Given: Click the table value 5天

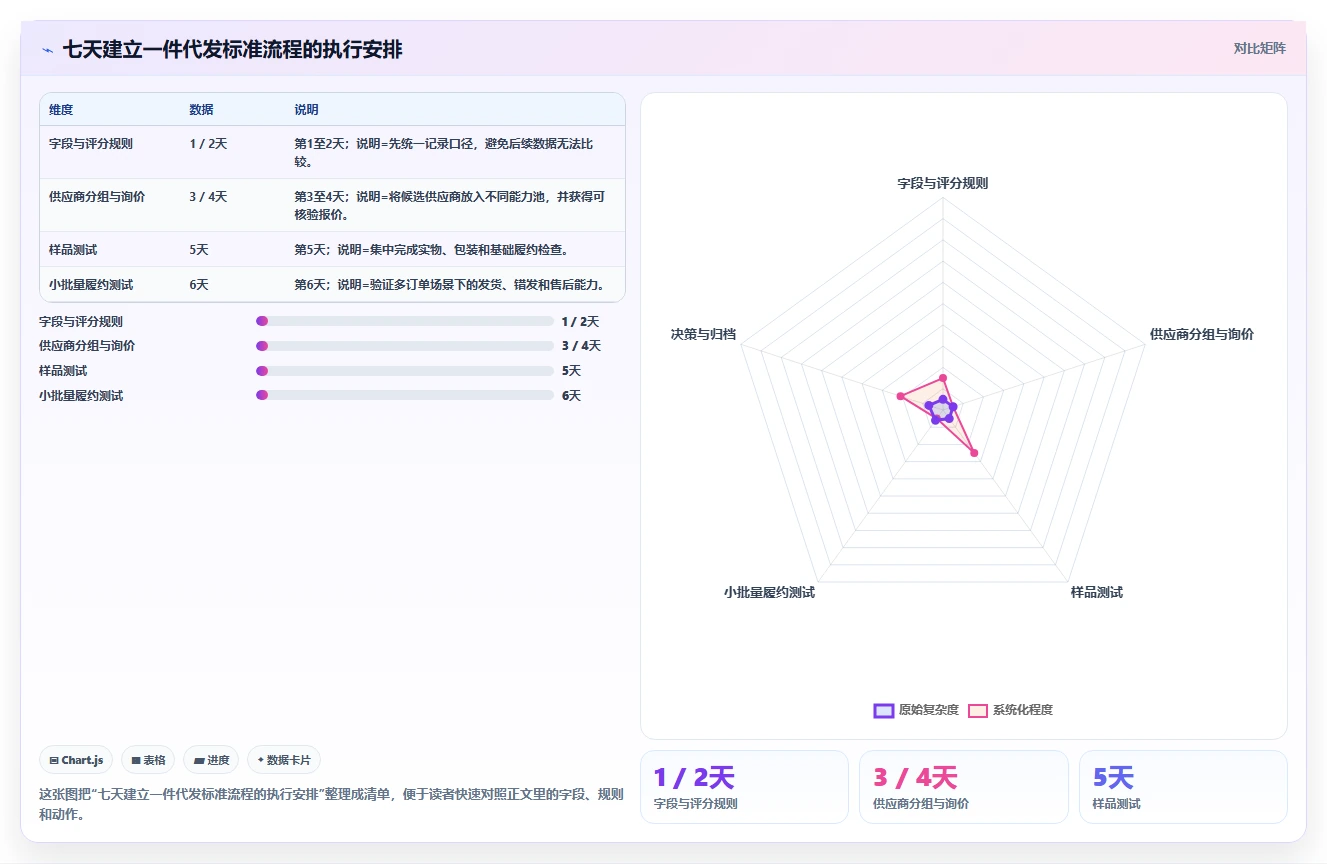Looking at the screenshot, I should pyautogui.click(x=199, y=250).
